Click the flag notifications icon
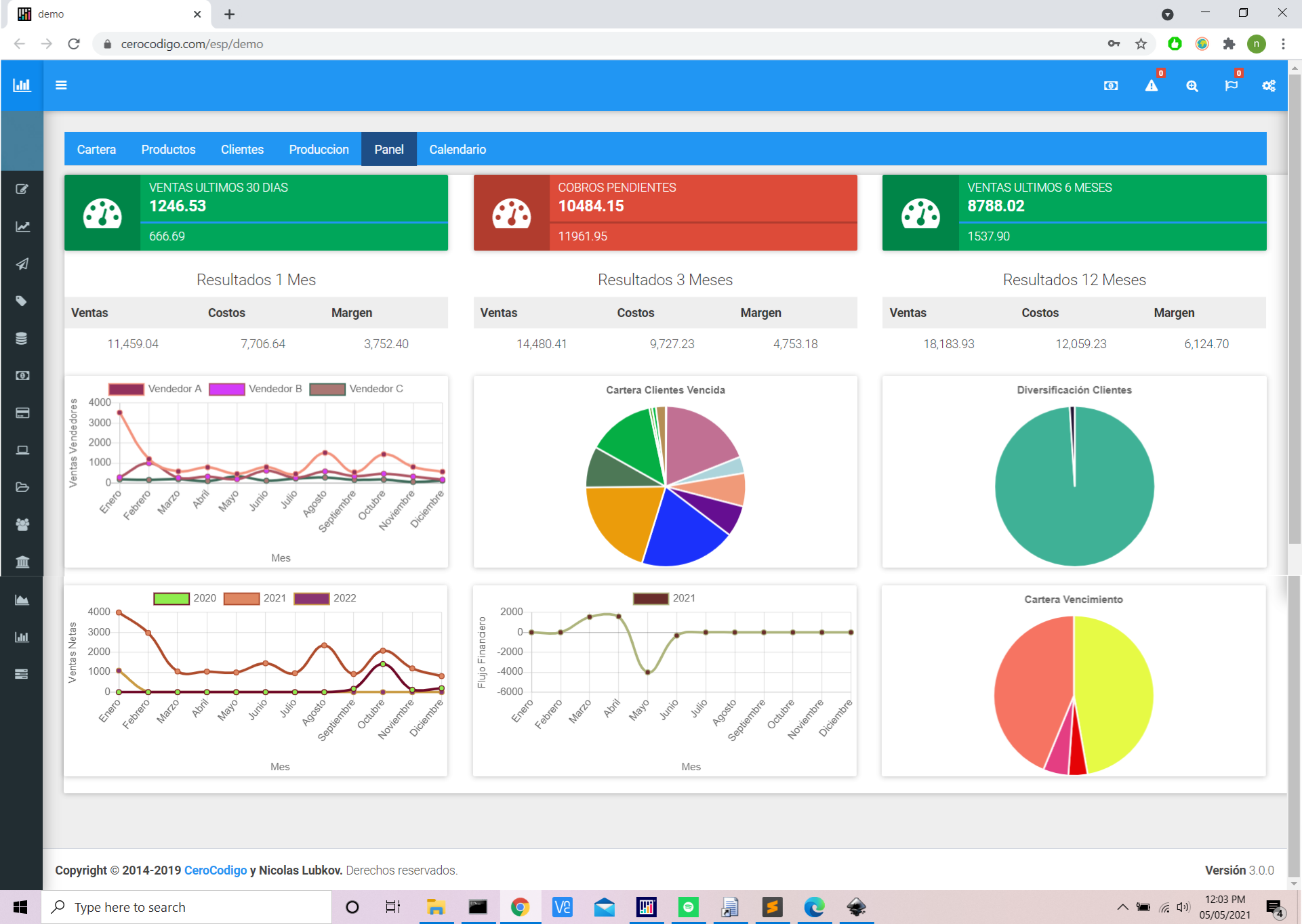1302x924 pixels. click(1231, 86)
